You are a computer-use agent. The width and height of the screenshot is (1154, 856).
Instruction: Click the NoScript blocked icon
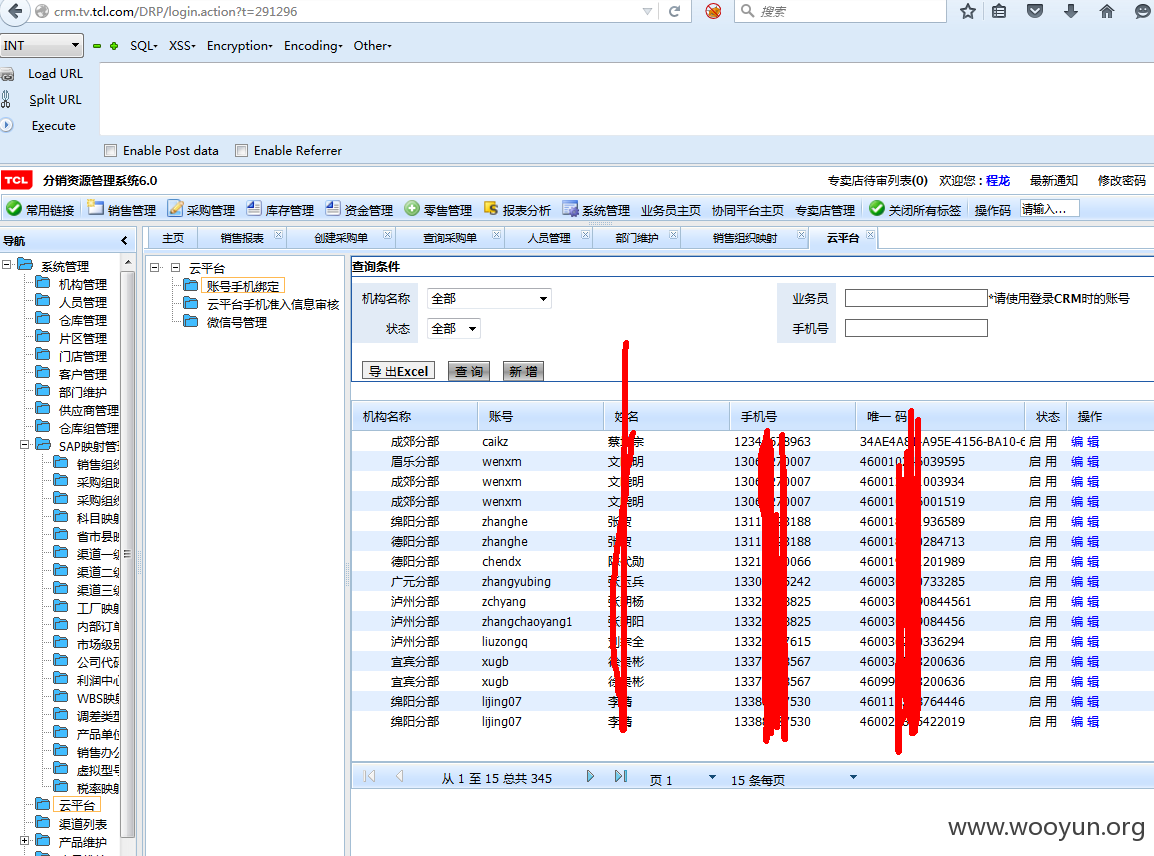coord(713,11)
